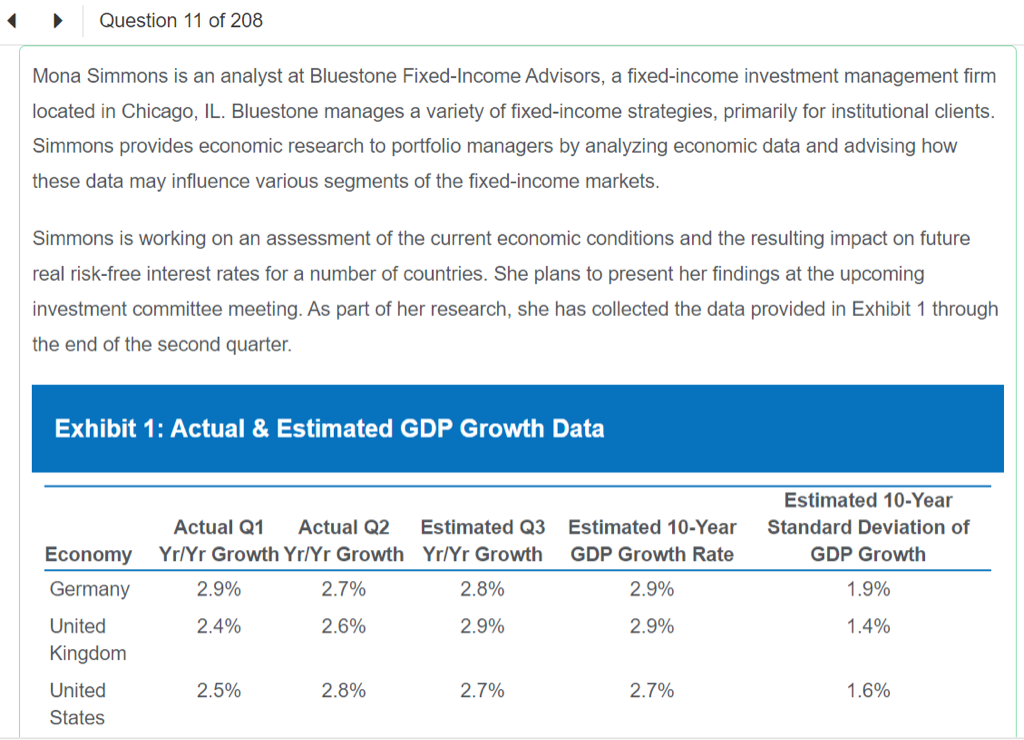Select United Kingdom's 1.4% standard deviation cell
This screenshot has width=1024, height=740.
pyautogui.click(x=868, y=626)
